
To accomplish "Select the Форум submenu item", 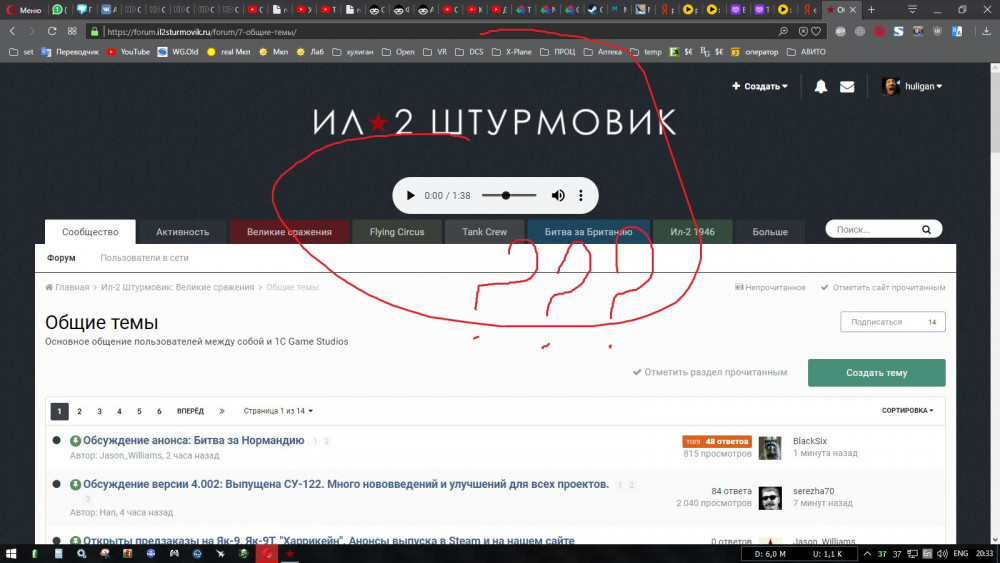I will [x=61, y=258].
